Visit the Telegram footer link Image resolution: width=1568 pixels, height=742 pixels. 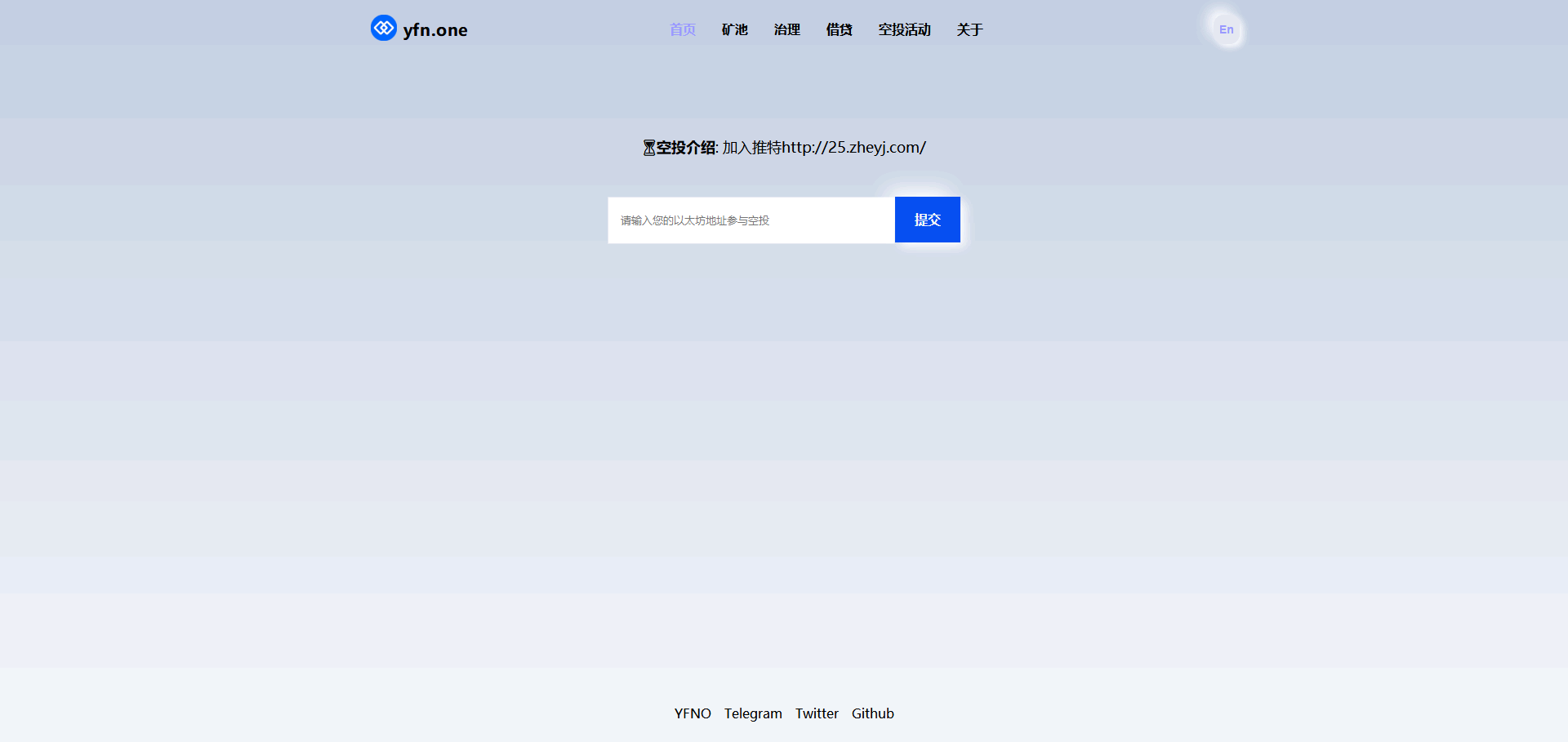(753, 713)
